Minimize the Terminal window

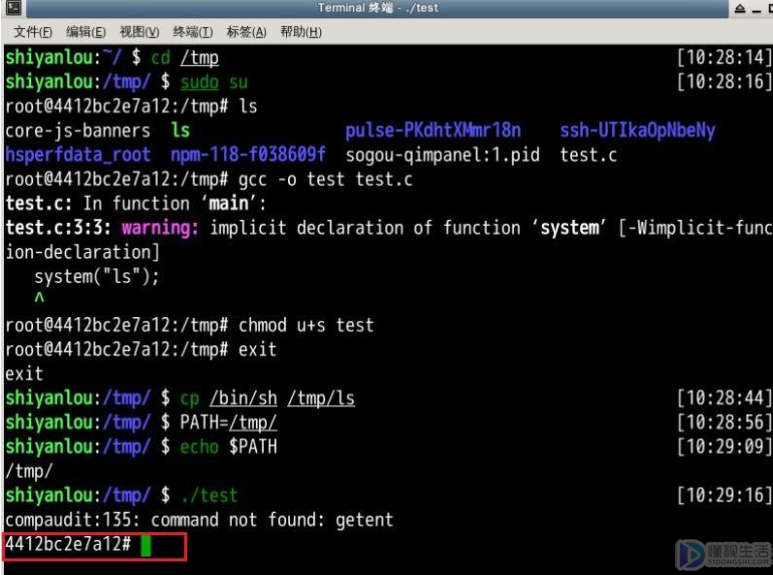pyautogui.click(x=757, y=10)
